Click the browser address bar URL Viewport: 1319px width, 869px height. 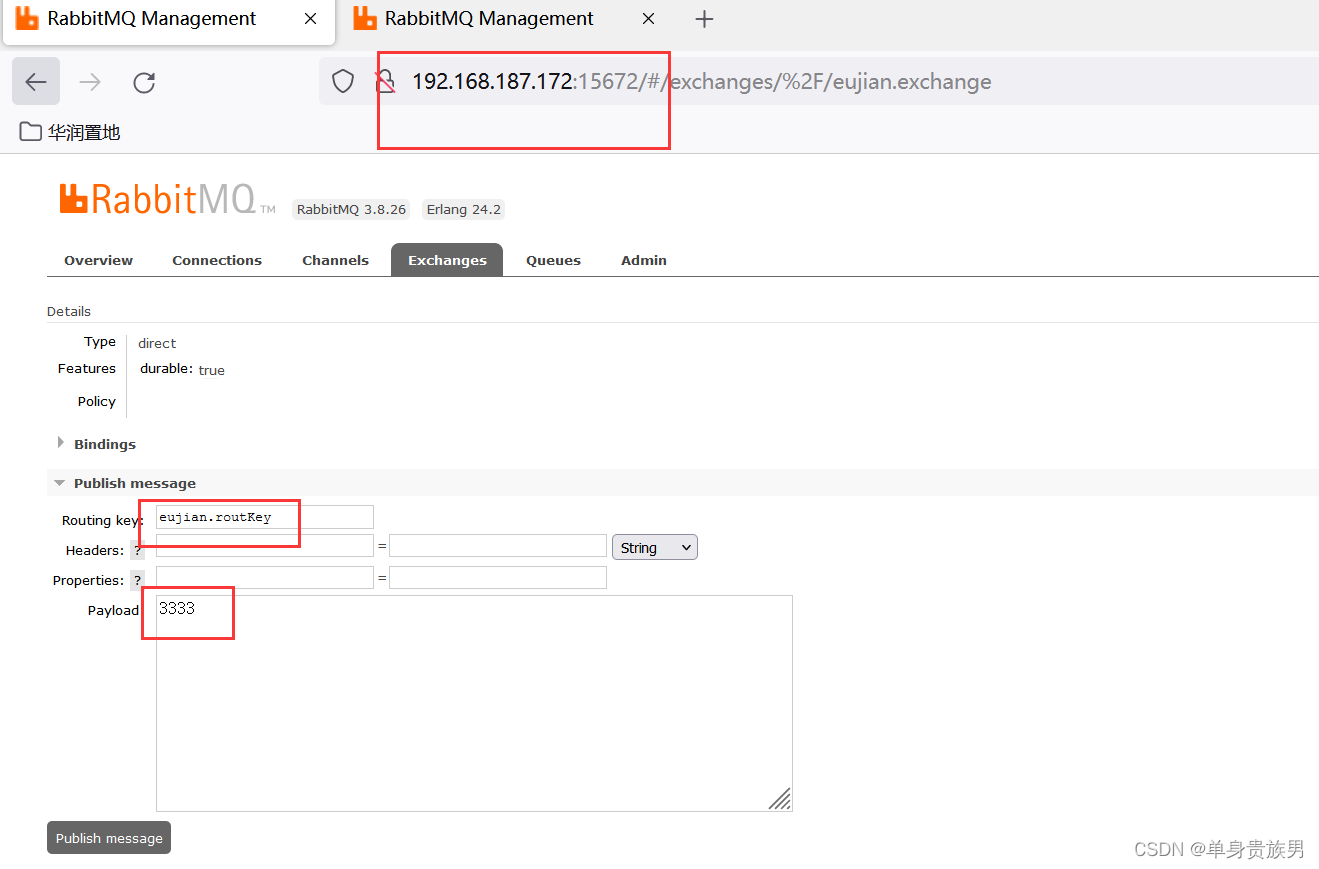[700, 81]
